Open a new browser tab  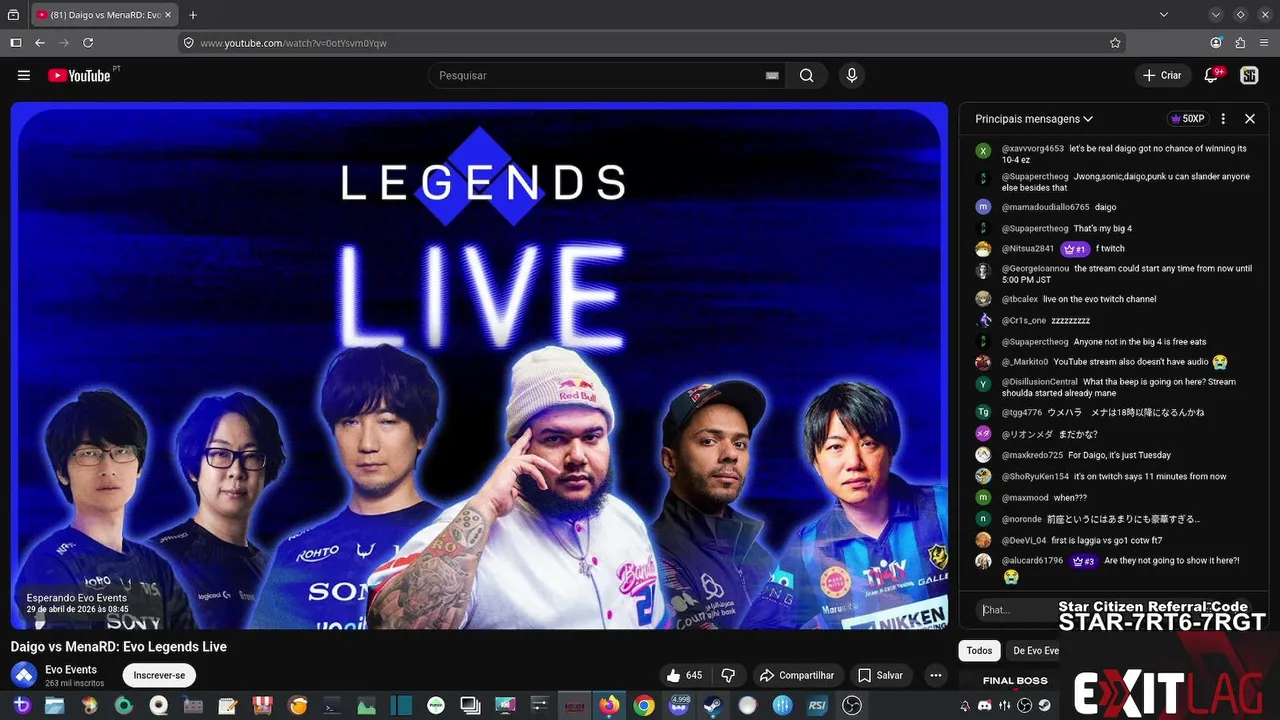193,15
